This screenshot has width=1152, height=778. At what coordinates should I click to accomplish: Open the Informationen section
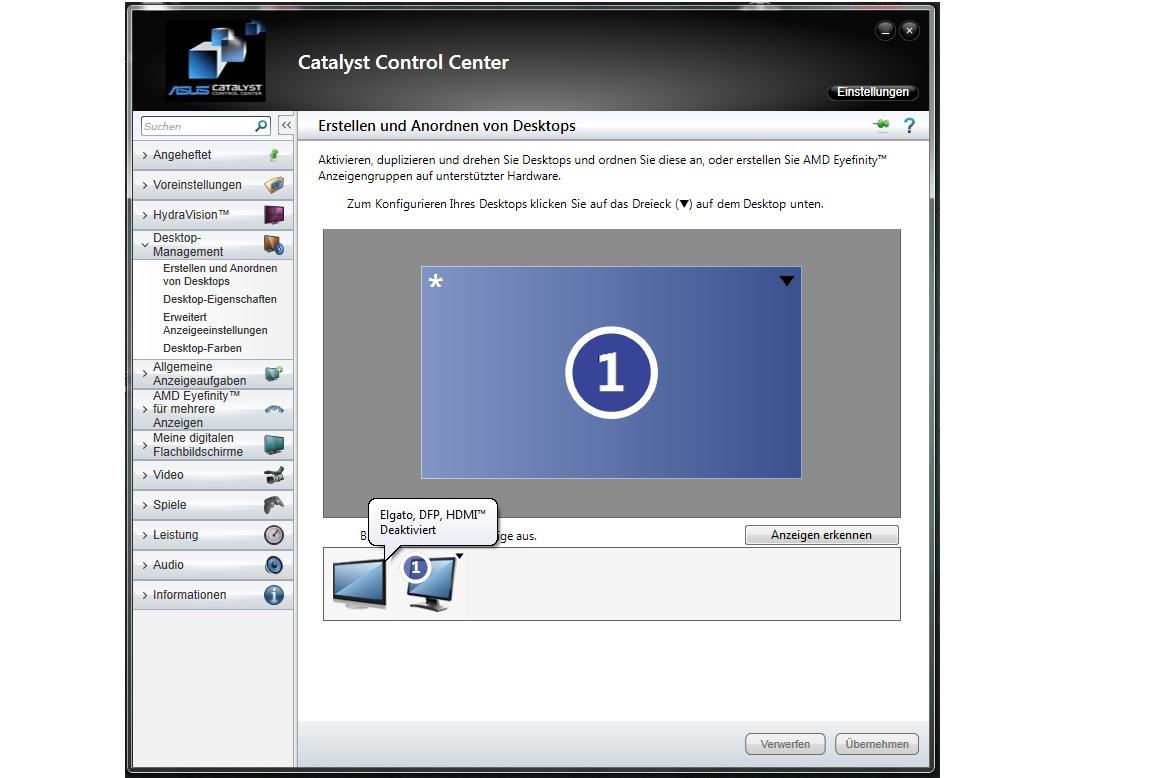coord(213,595)
